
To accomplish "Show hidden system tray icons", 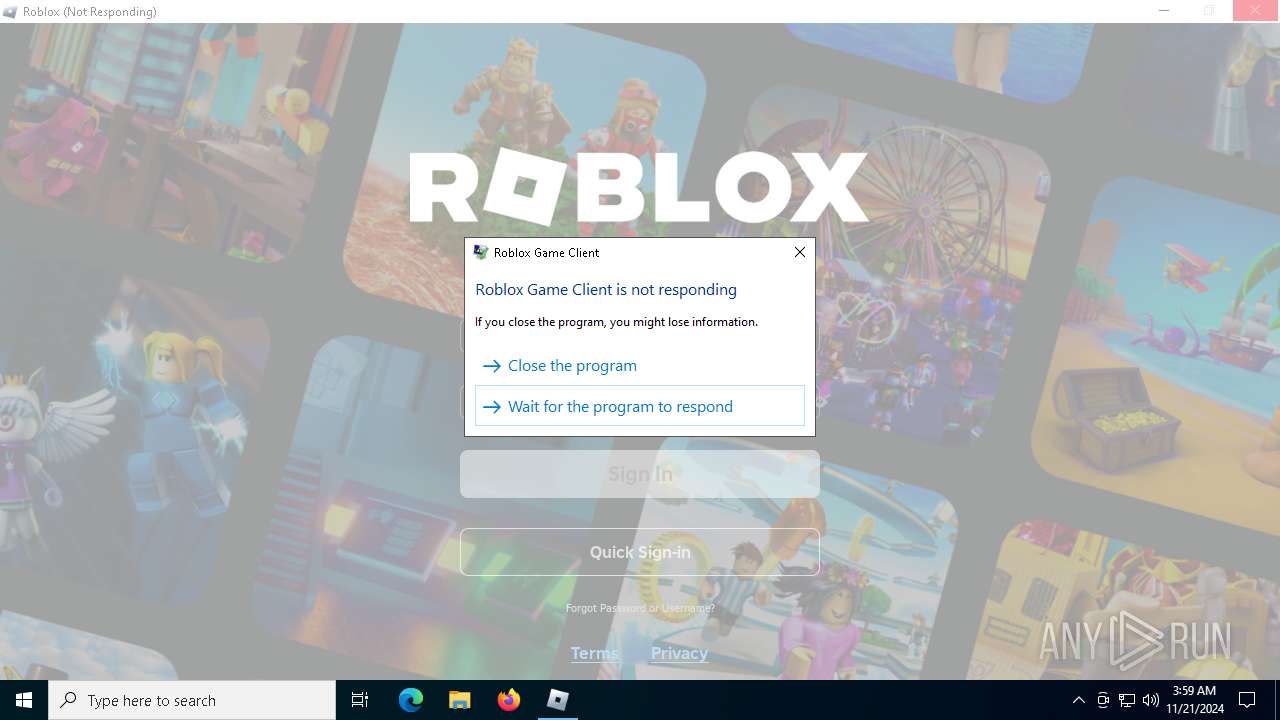I will click(x=1078, y=700).
